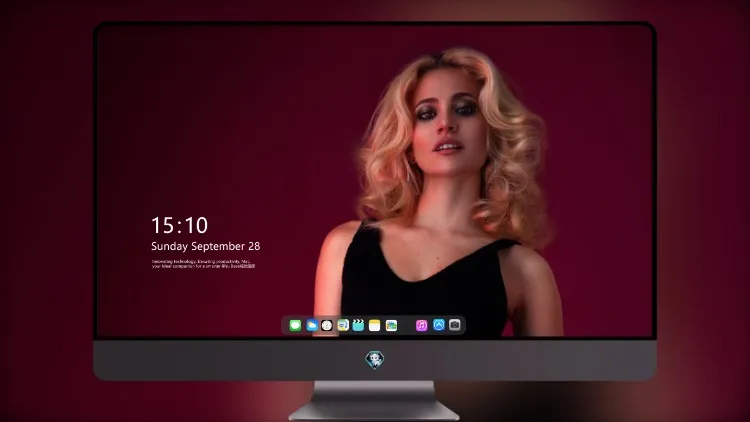
Task: Open the green Messages app in dock
Action: point(295,325)
